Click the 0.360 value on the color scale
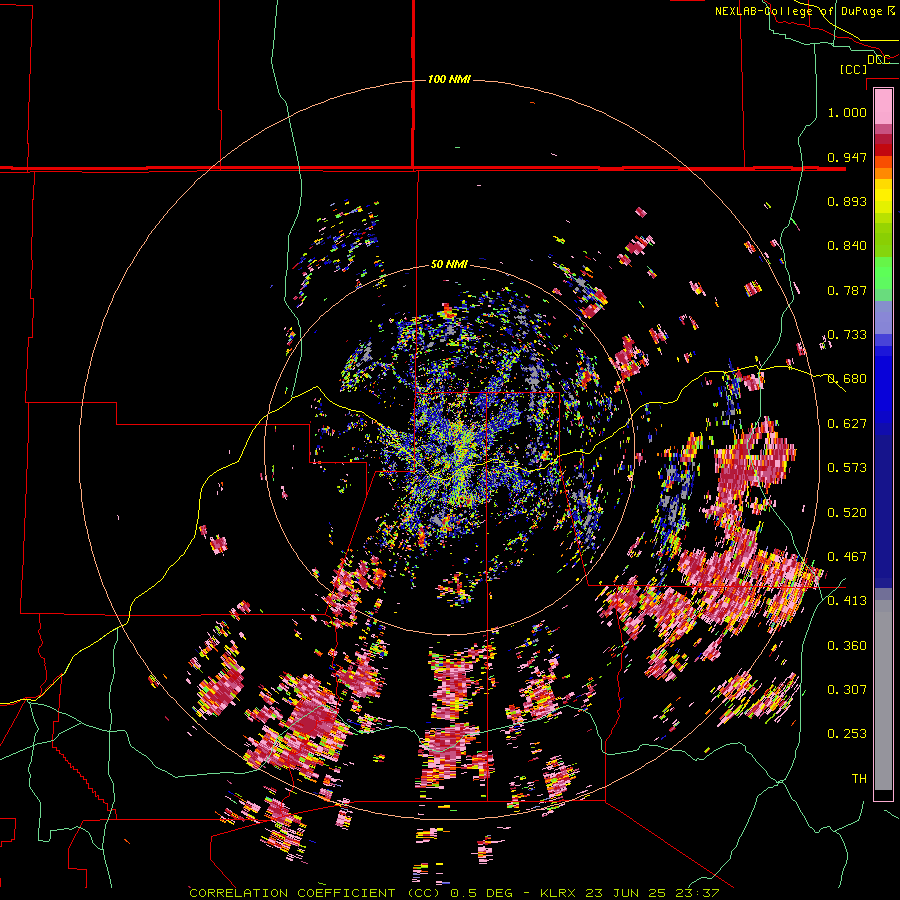900x900 pixels. pos(847,646)
